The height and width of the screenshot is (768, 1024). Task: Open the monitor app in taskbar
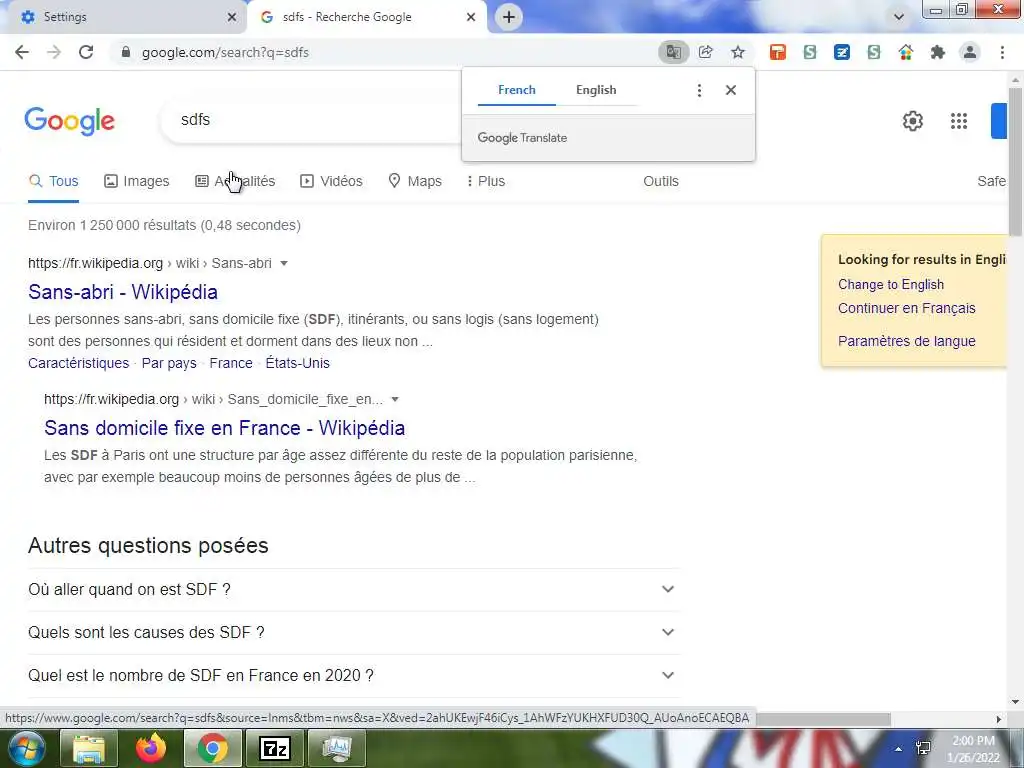(x=337, y=748)
